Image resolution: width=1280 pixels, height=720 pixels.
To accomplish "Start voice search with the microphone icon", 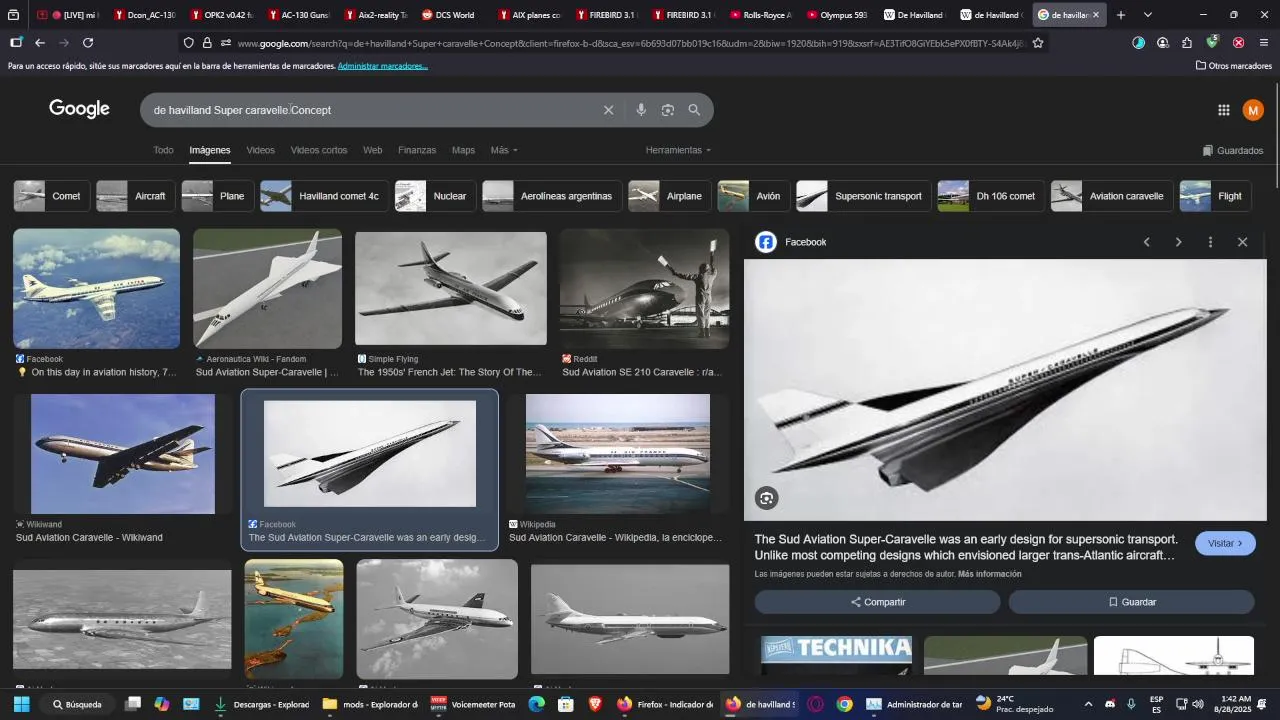I will click(641, 110).
